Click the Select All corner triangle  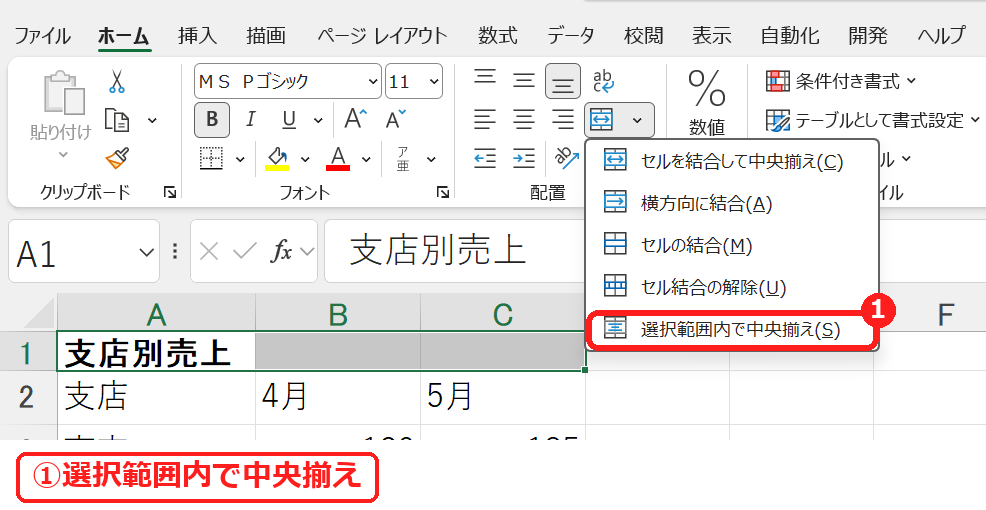coord(36,313)
